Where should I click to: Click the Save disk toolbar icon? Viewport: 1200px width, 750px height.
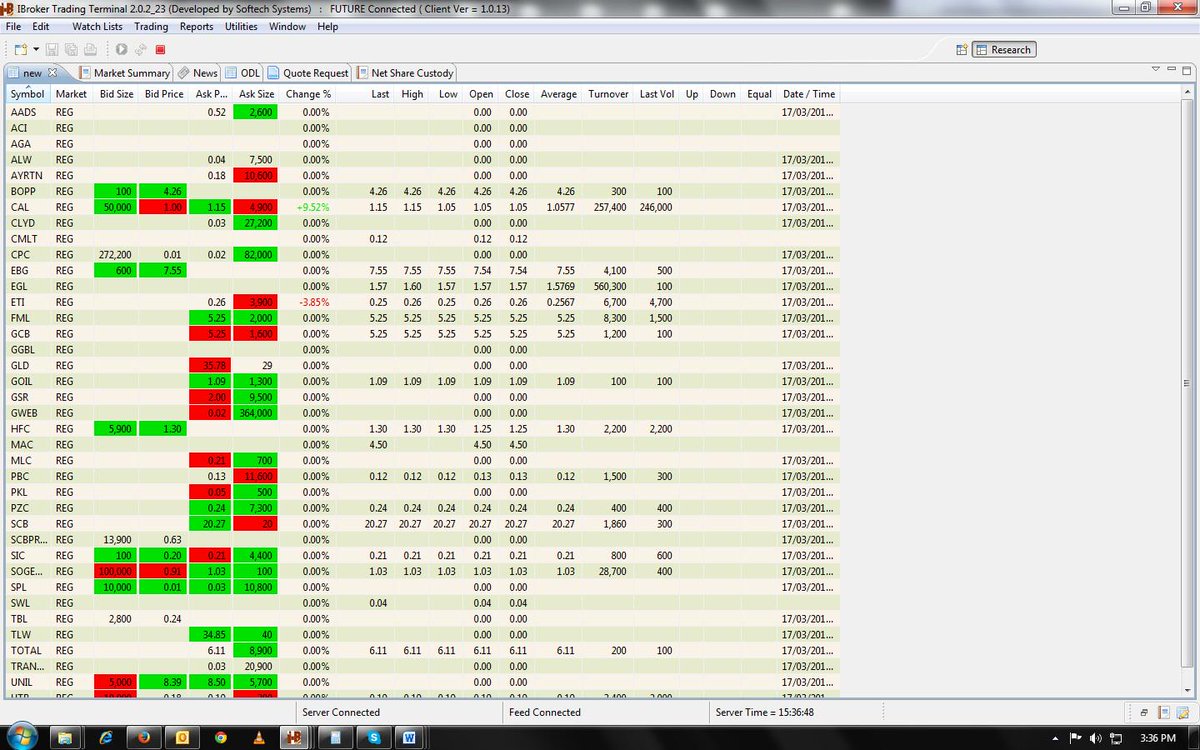pyautogui.click(x=54, y=49)
